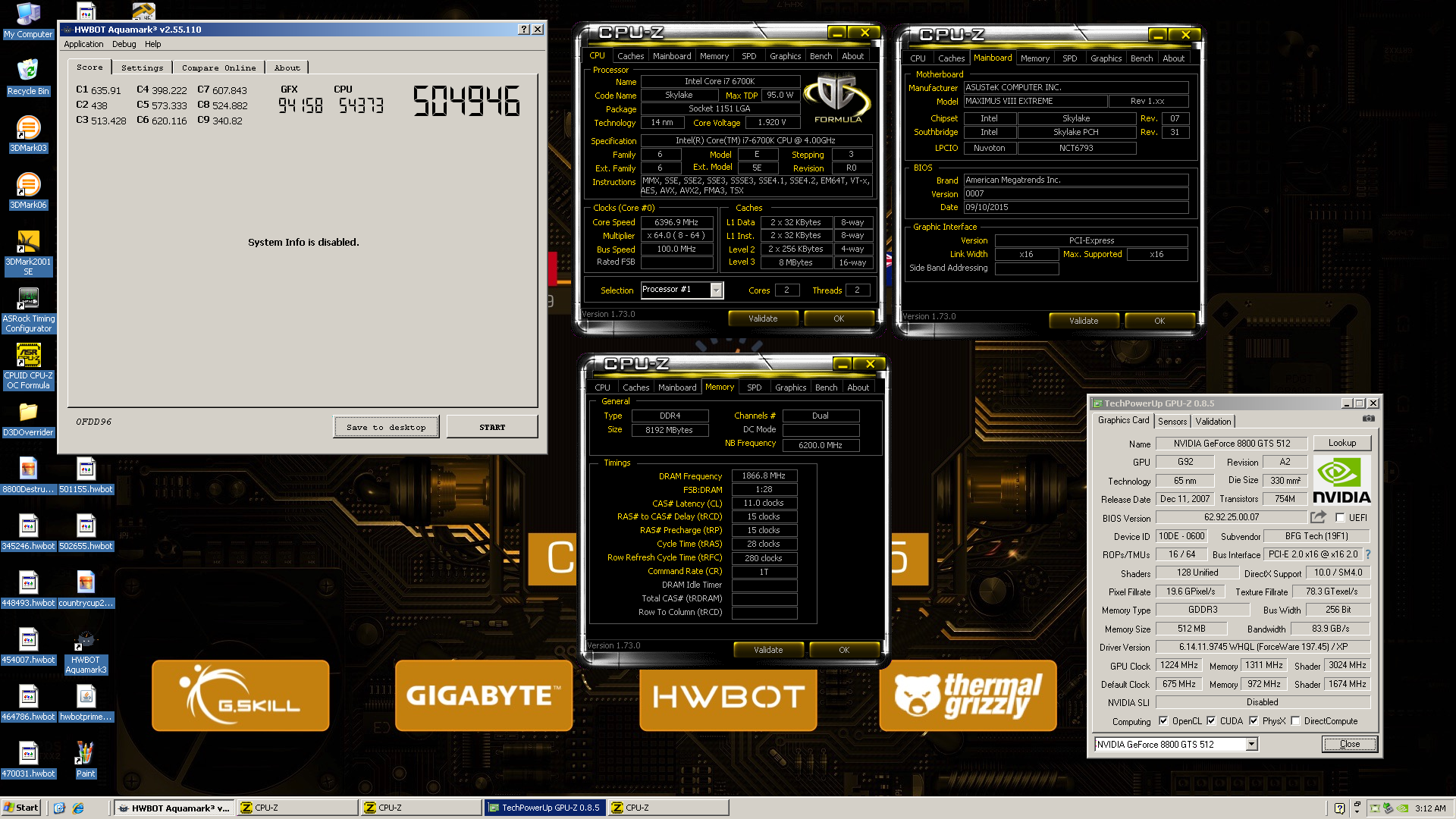Switch to the About tab in Aquamark
Screen dimensions: 1456x819
pos(287,67)
